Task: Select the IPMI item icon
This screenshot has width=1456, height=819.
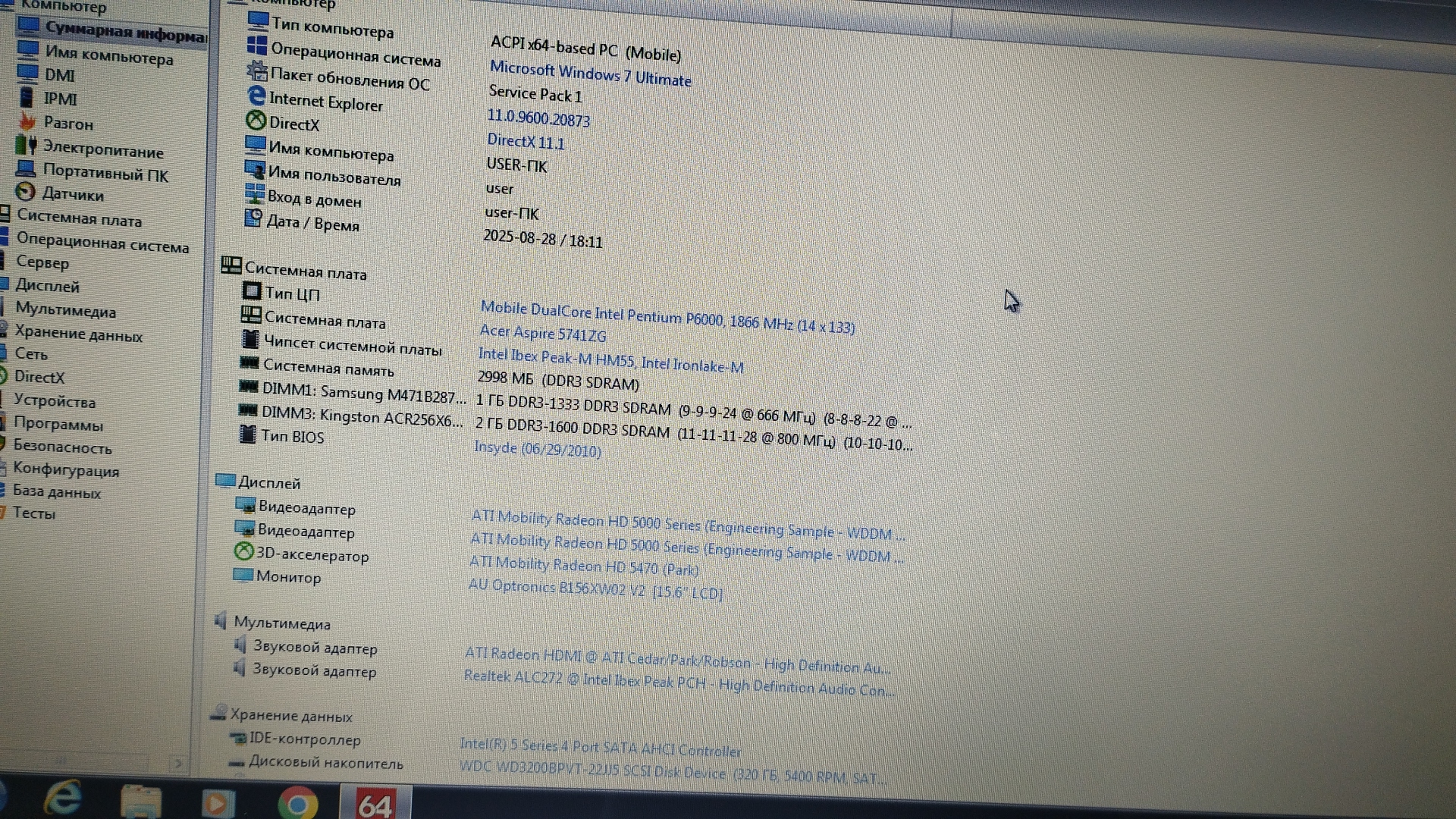Action: coord(27,97)
